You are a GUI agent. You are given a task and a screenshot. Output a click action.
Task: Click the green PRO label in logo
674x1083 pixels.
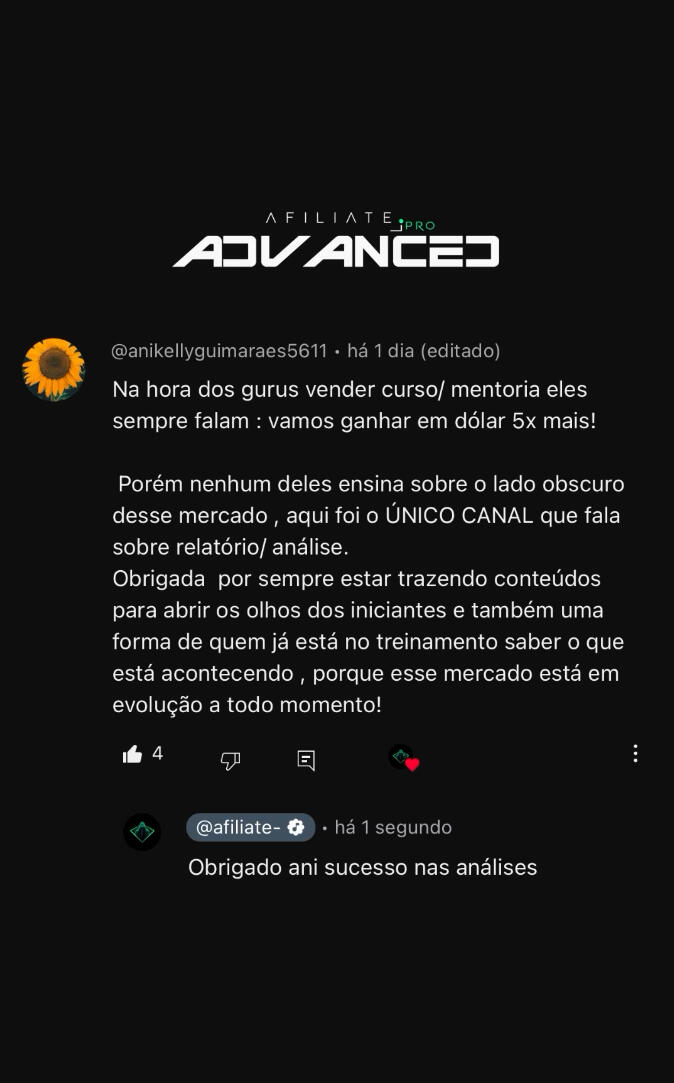click(420, 225)
